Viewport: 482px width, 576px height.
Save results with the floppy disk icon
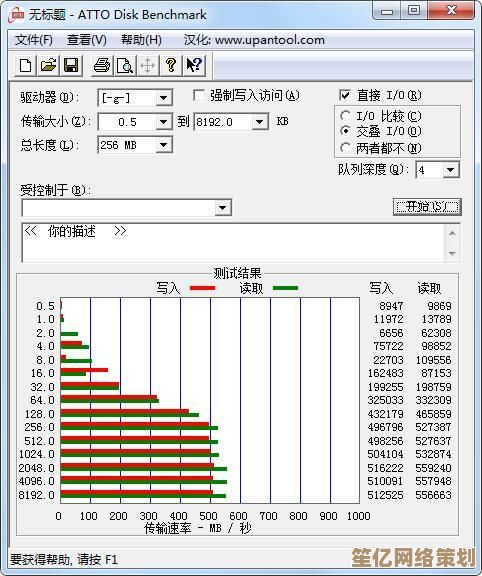[71, 66]
